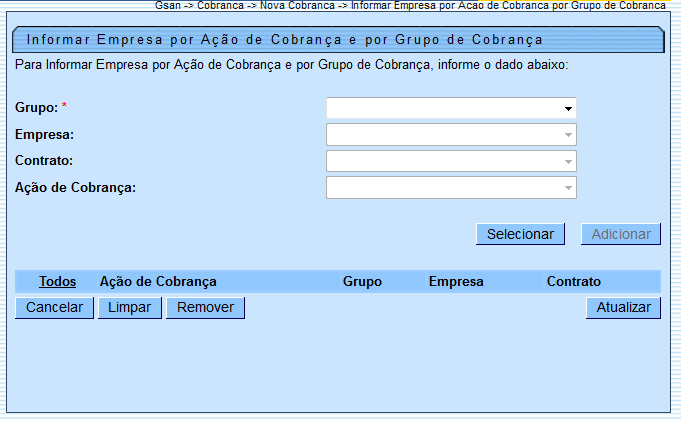Viewport: 681px width, 421px height.
Task: Click the Atualizar button
Action: pyautogui.click(x=623, y=308)
